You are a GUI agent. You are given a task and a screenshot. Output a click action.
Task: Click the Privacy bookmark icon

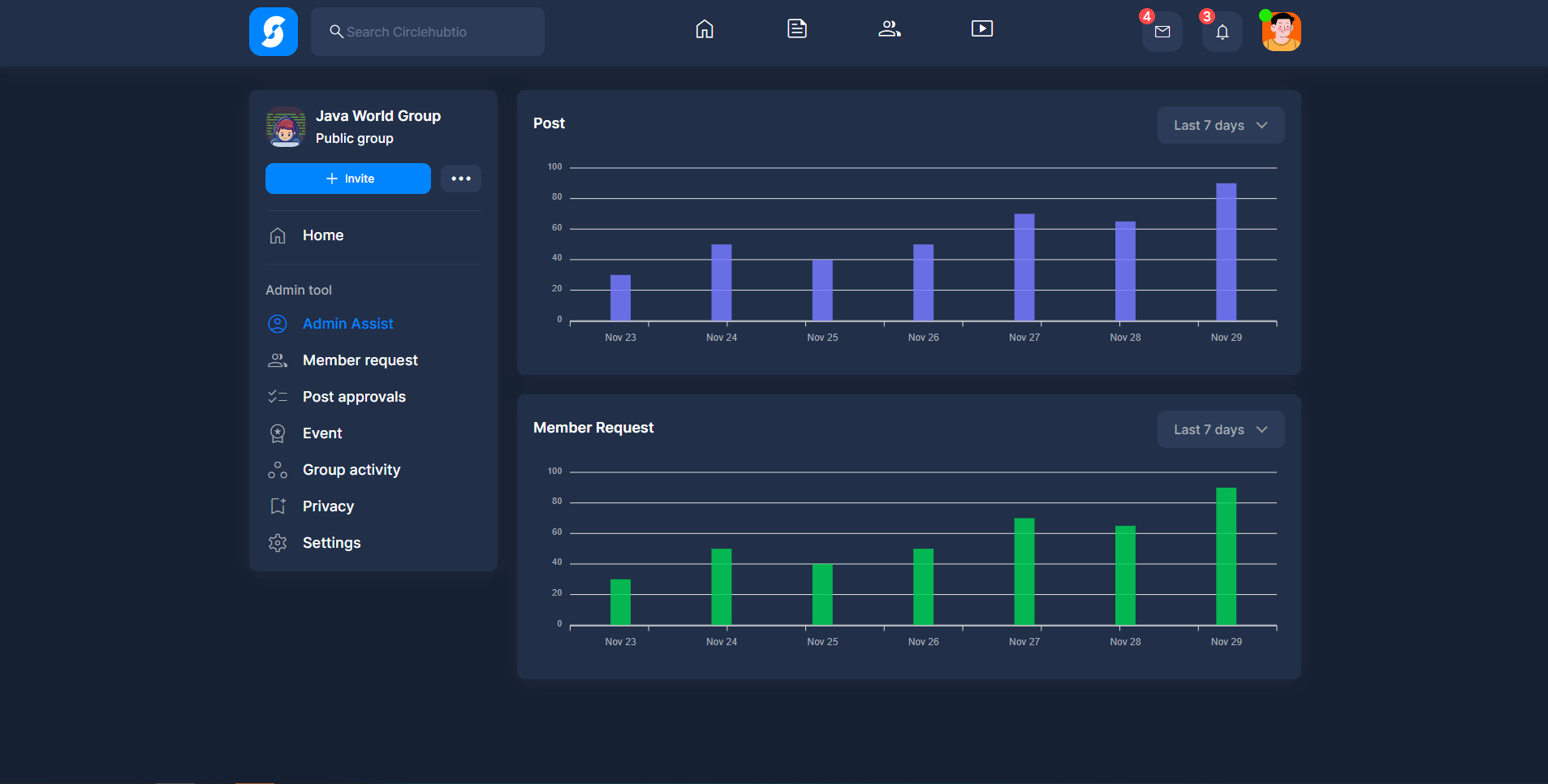tap(278, 506)
